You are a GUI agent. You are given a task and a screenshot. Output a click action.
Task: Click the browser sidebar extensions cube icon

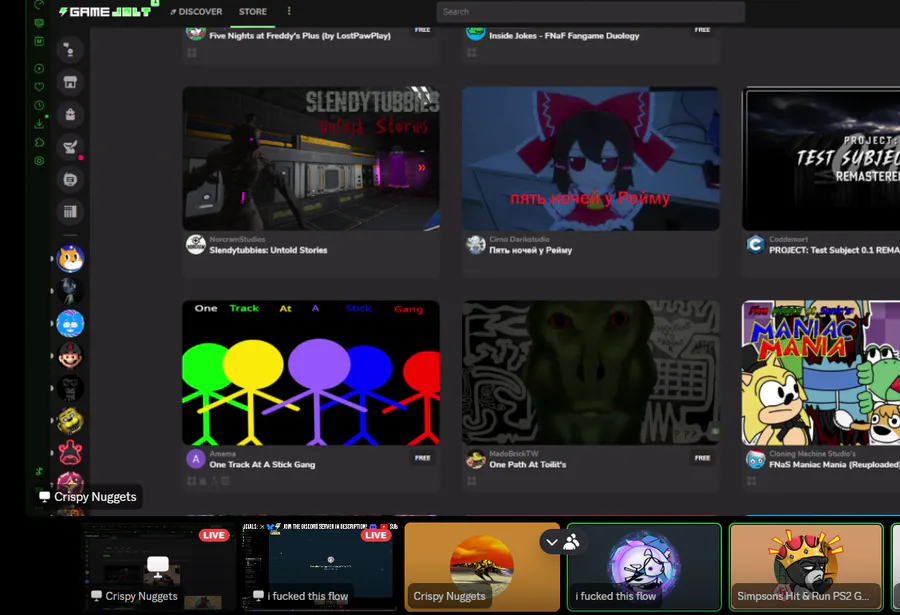tap(39, 142)
